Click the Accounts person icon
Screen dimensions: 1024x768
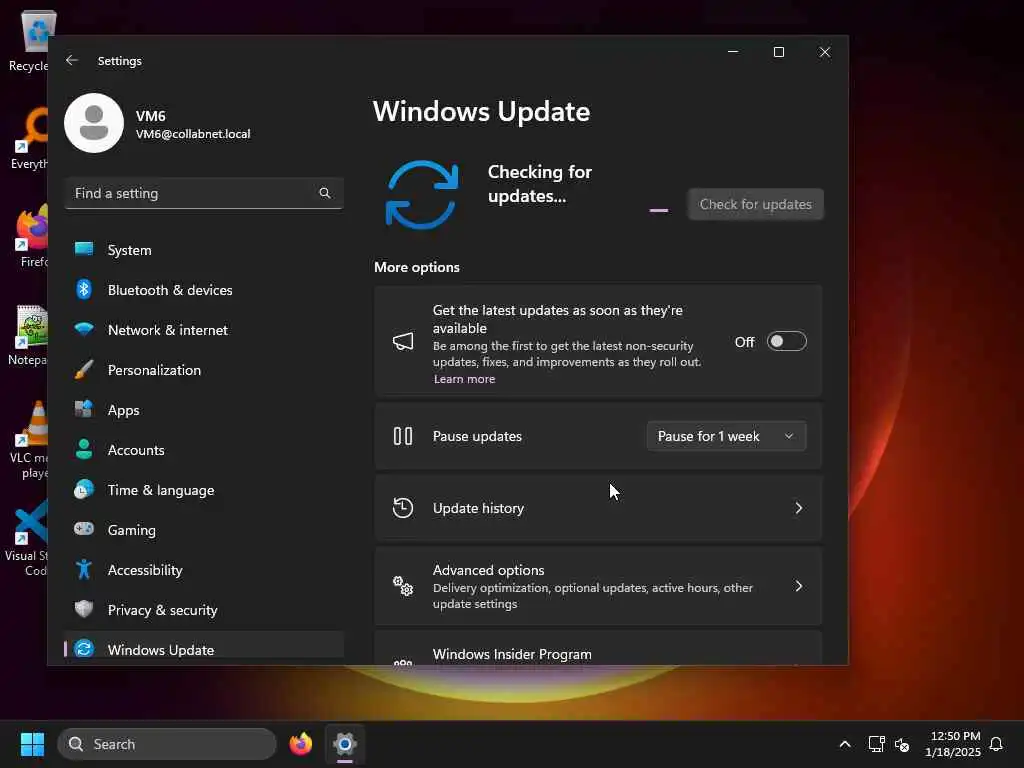pos(84,449)
